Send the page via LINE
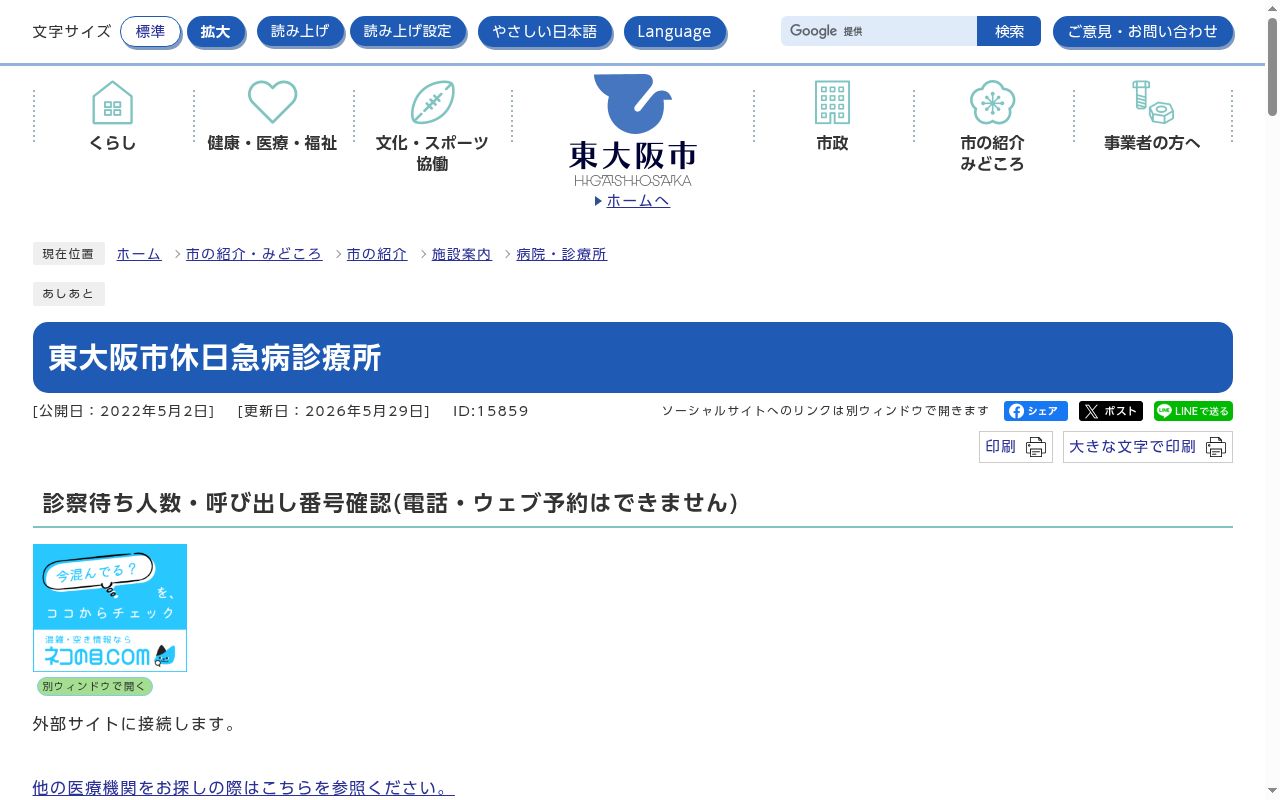Viewport: 1280px width, 800px height. tap(1193, 411)
